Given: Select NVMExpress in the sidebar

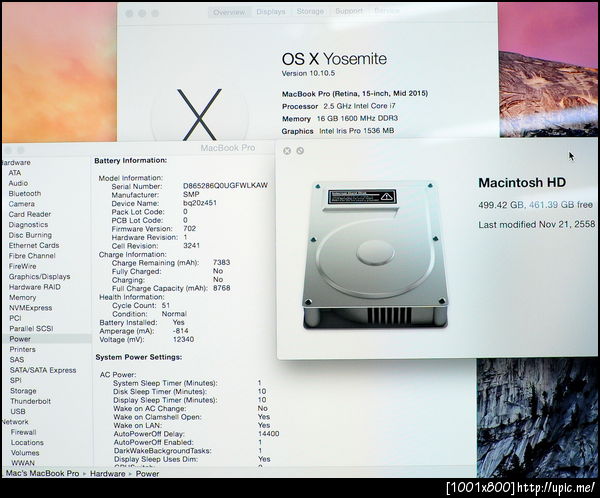Looking at the screenshot, I should (30, 308).
